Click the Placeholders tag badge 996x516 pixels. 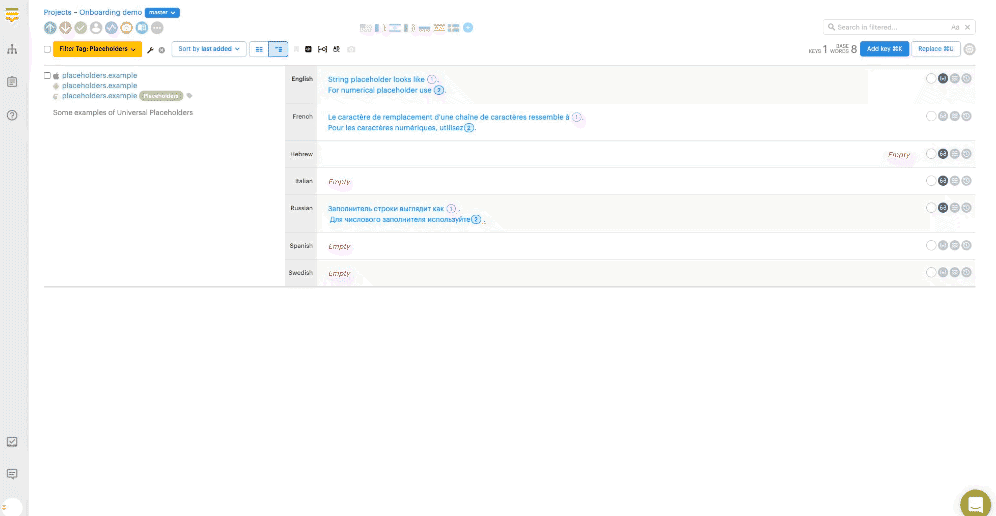(x=161, y=96)
